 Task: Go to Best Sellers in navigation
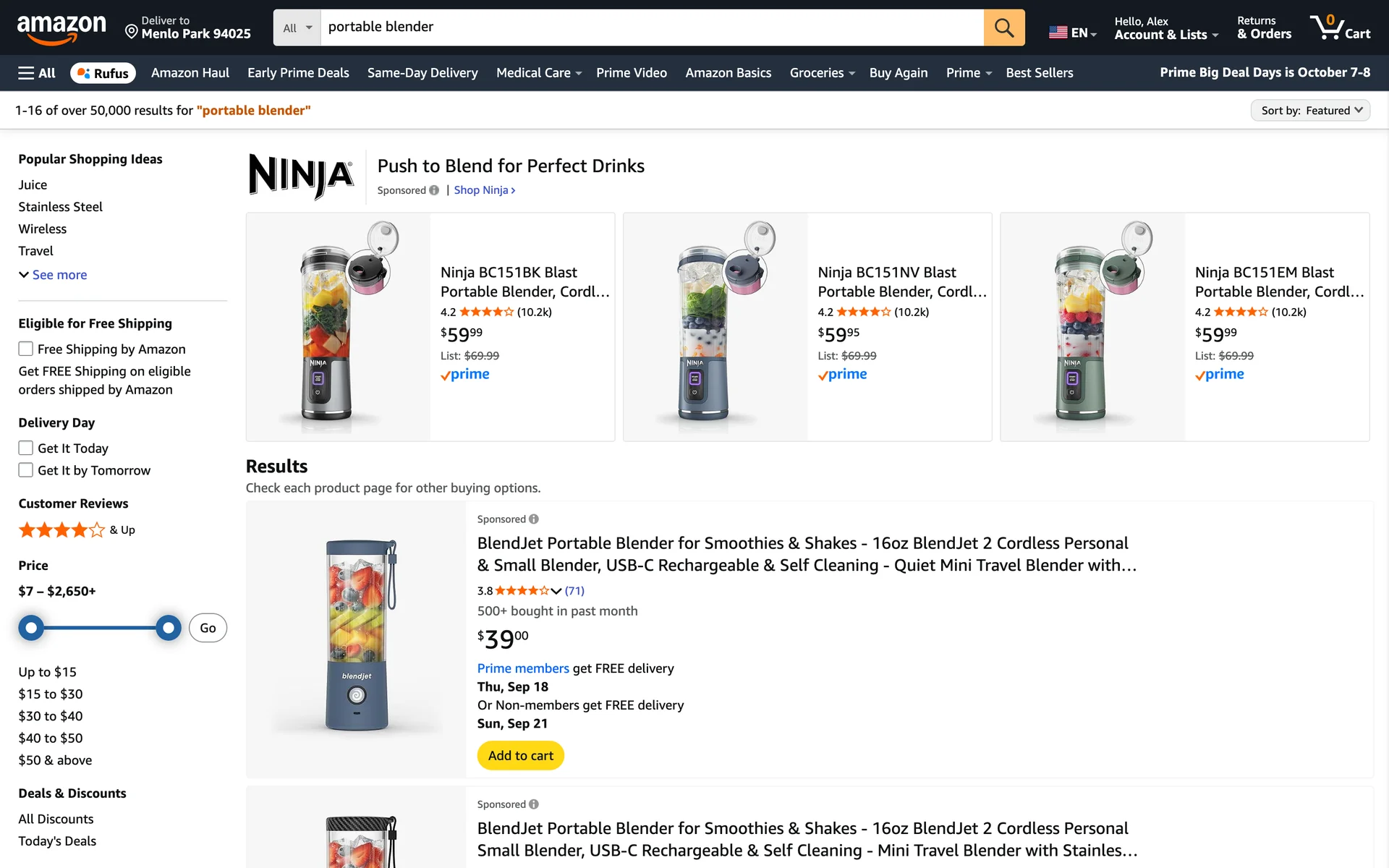tap(1039, 73)
